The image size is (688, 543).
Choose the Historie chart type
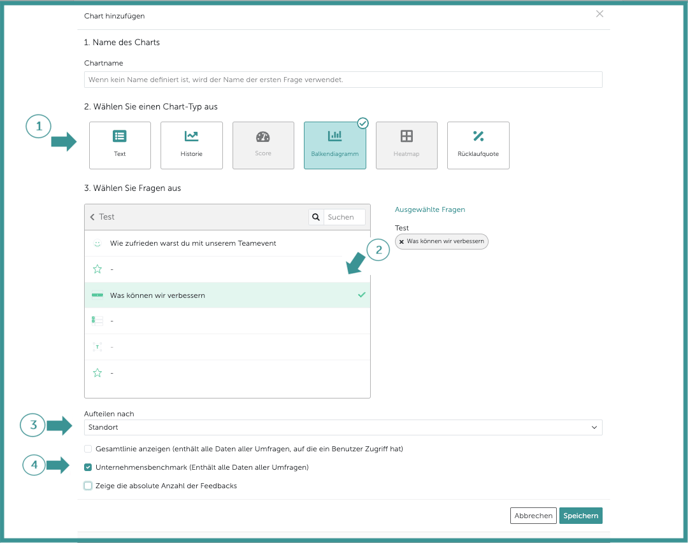[191, 145]
